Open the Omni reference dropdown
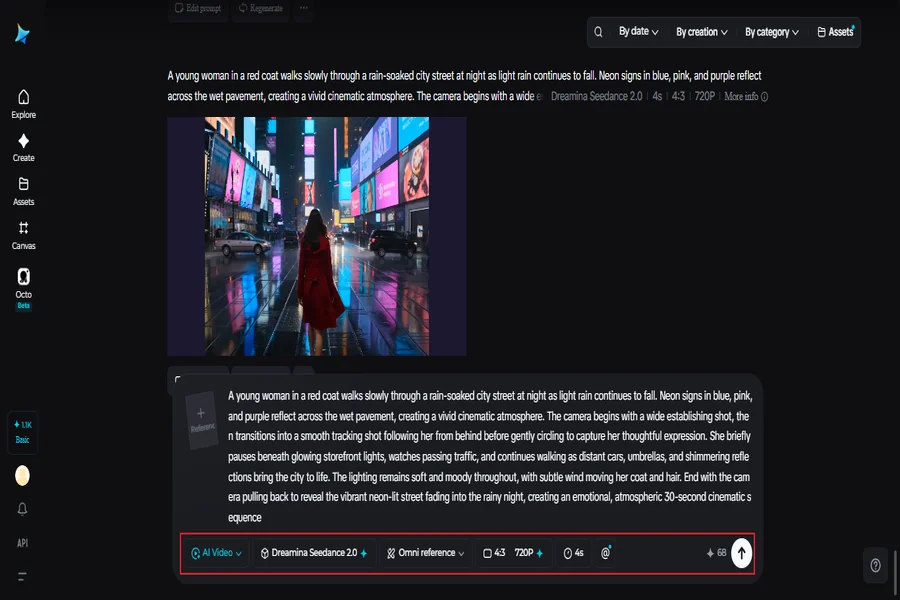Image resolution: width=900 pixels, height=600 pixels. [x=425, y=553]
